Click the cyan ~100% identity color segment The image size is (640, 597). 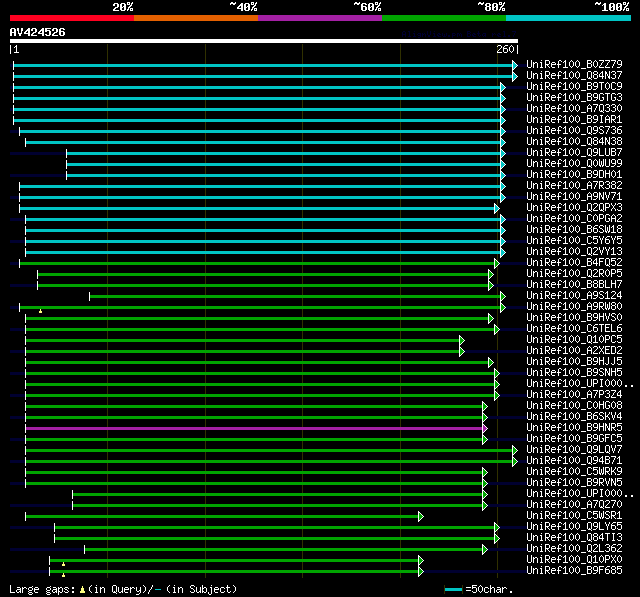(x=569, y=18)
